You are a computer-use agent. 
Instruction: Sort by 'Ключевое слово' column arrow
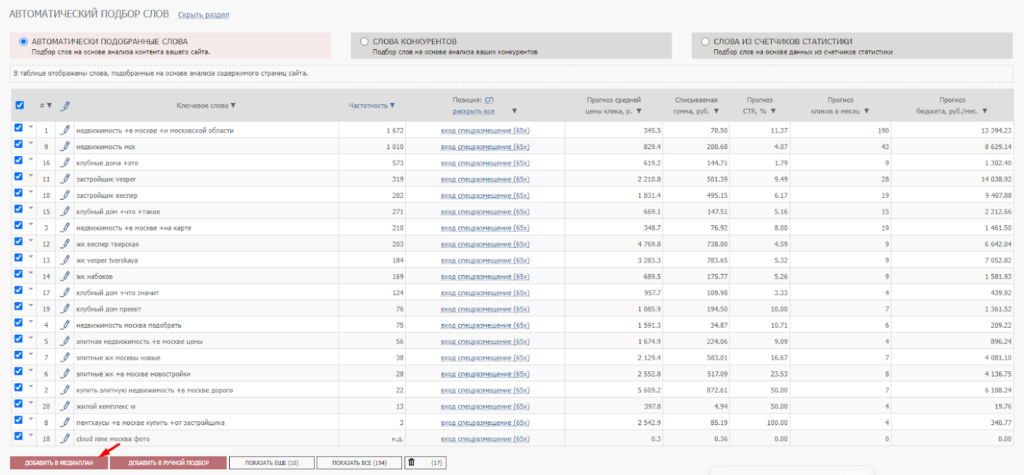click(233, 105)
